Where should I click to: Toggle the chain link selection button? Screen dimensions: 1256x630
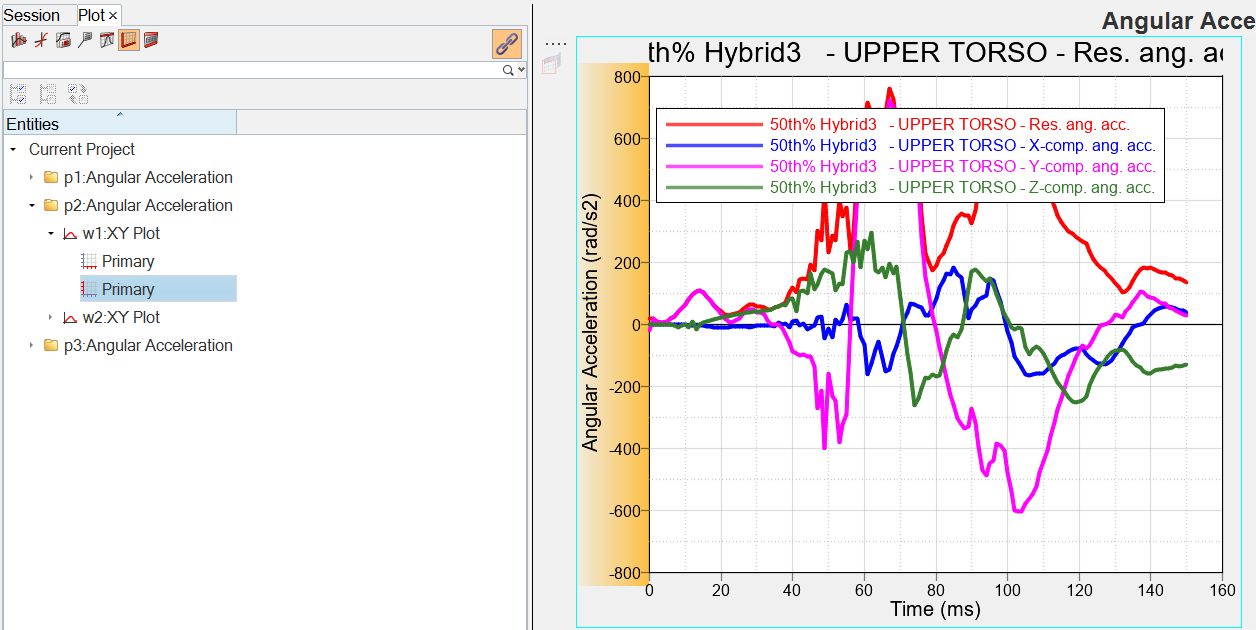[507, 43]
